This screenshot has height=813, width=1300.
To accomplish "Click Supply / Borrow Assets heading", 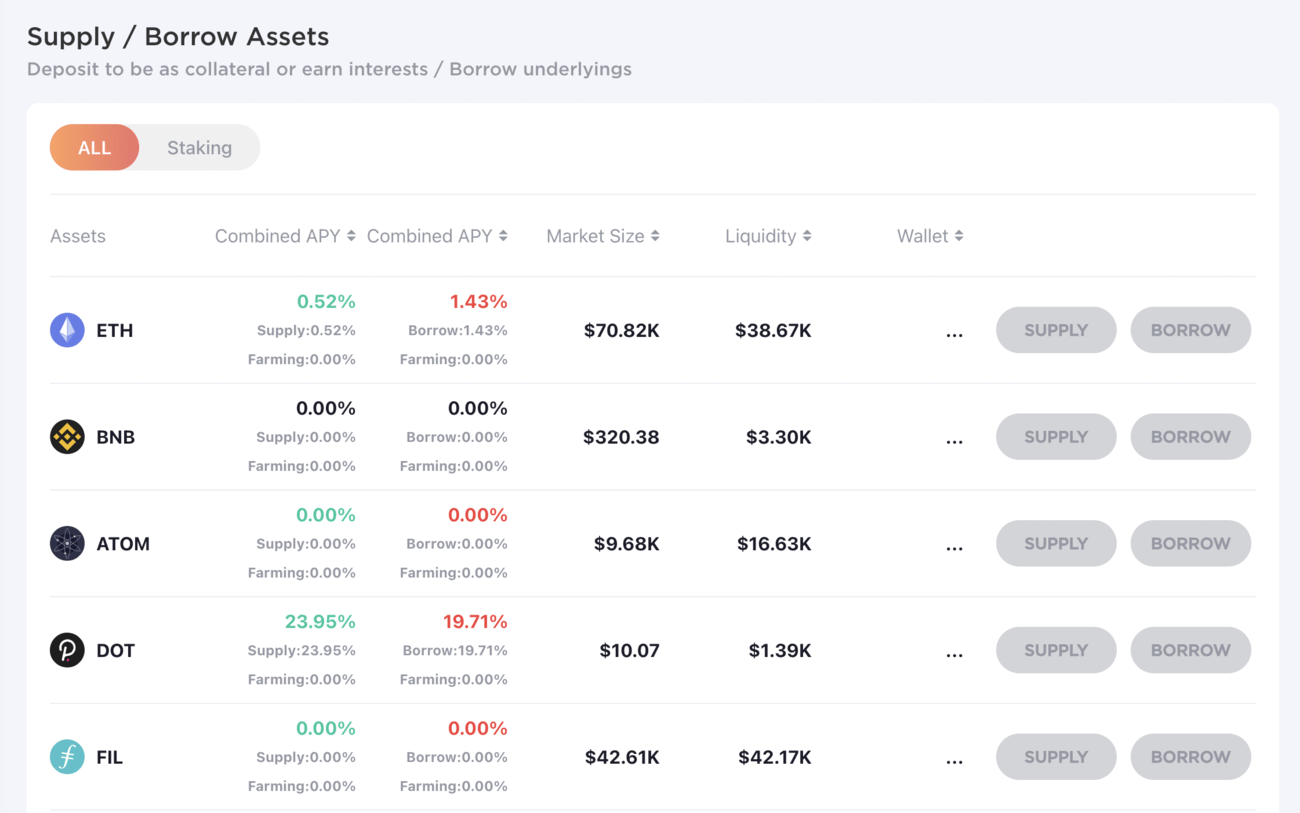I will pyautogui.click(x=178, y=36).
